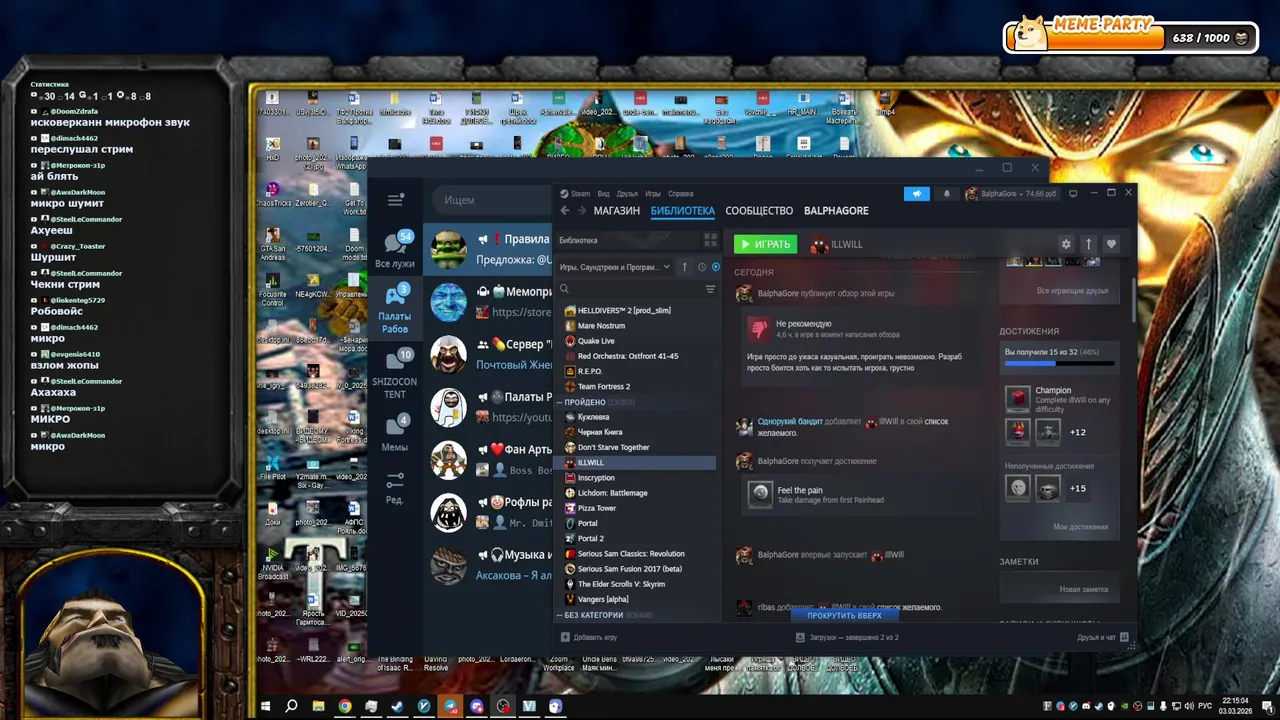
Task: Collapse the 'БЕЗ КАТЕГОРИИ' category
Action: (x=561, y=615)
